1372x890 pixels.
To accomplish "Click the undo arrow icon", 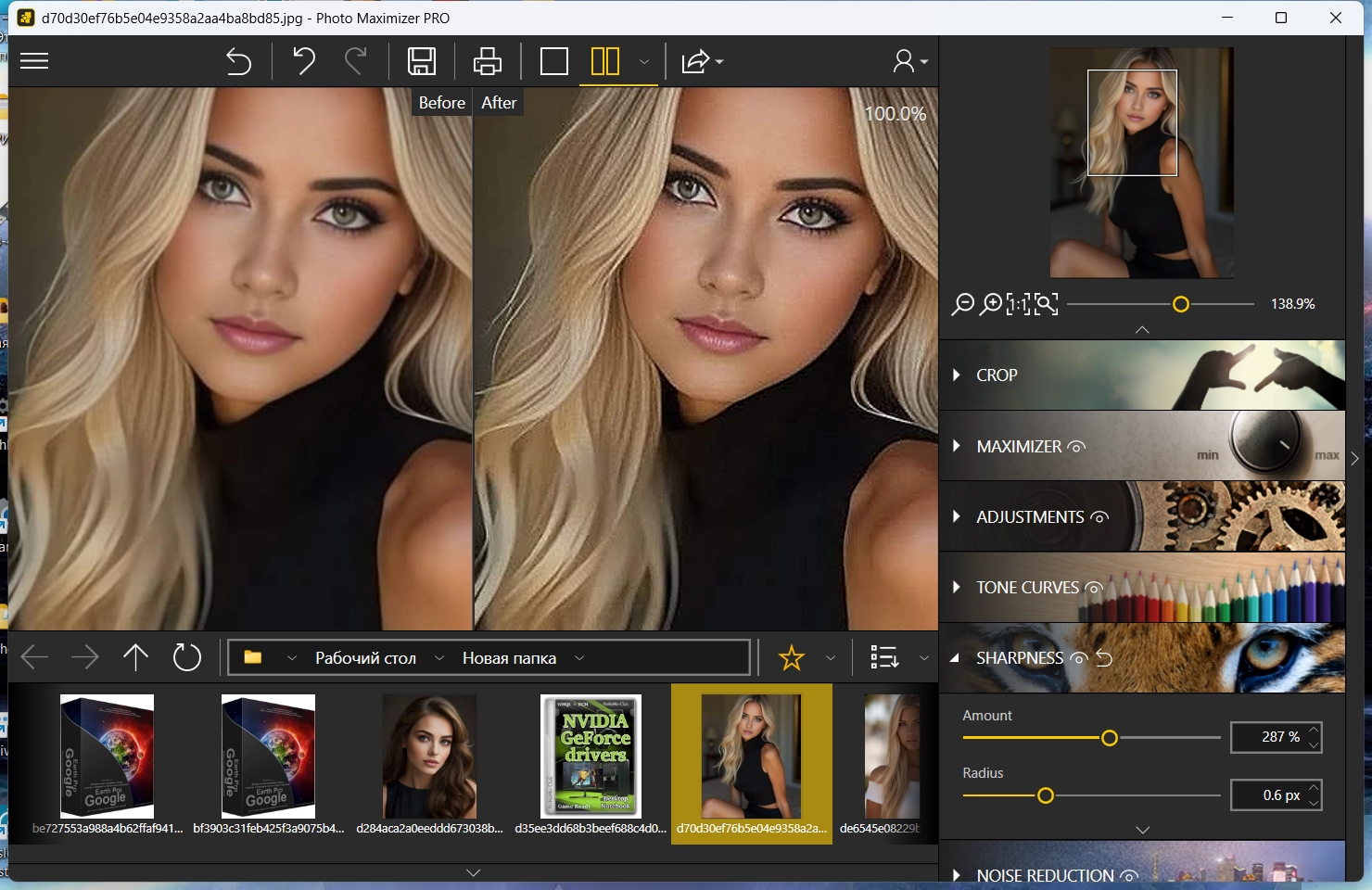I will tap(303, 61).
